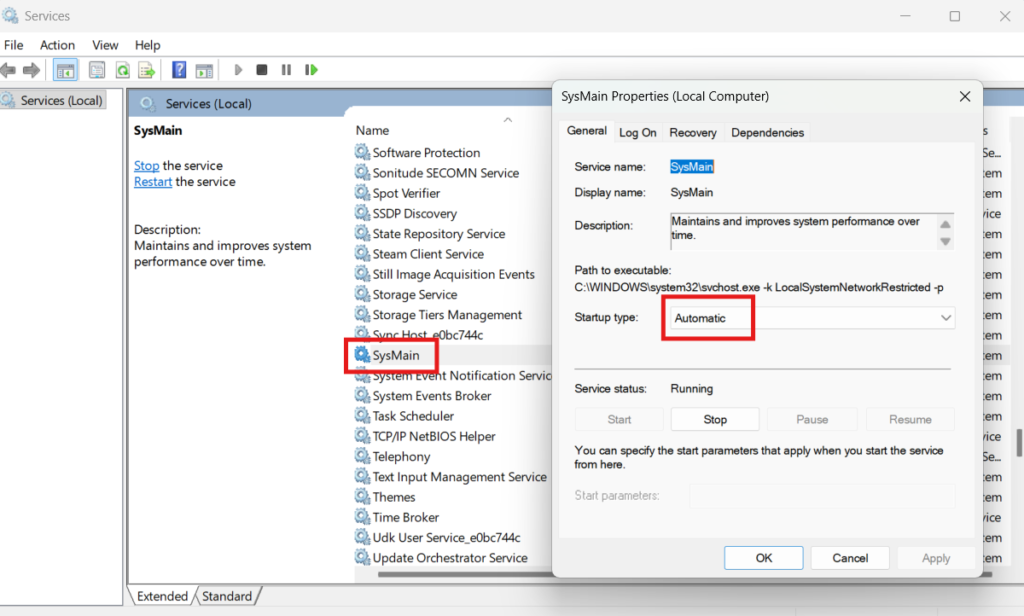Open the blue Help question mark icon
1024x616 pixels.
pyautogui.click(x=179, y=70)
